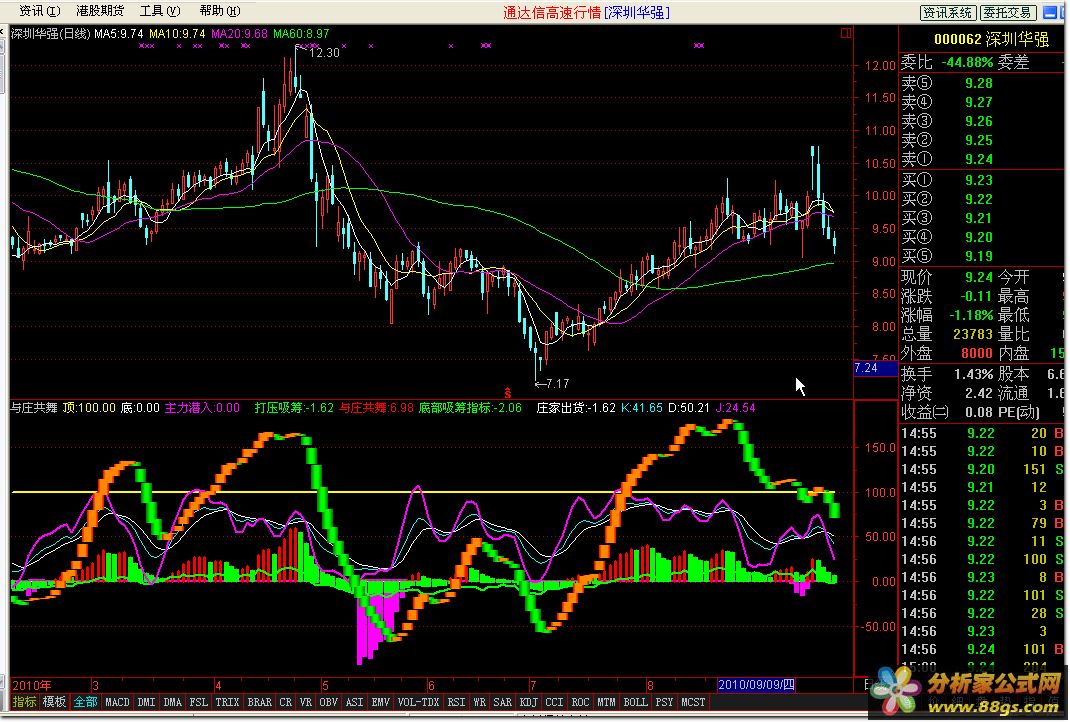The width and height of the screenshot is (1070, 722).
Task: Select the PSY indicator tab
Action: click(664, 702)
